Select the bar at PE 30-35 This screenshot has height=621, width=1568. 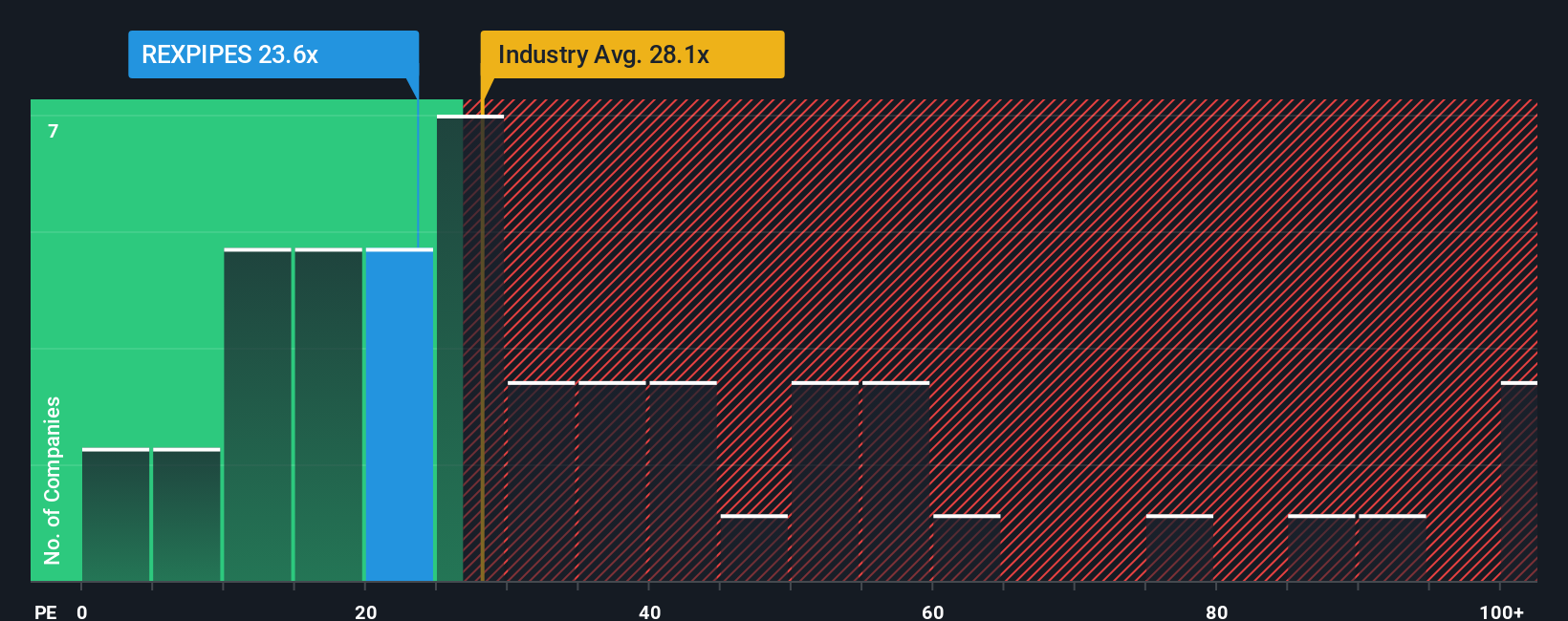click(541, 482)
